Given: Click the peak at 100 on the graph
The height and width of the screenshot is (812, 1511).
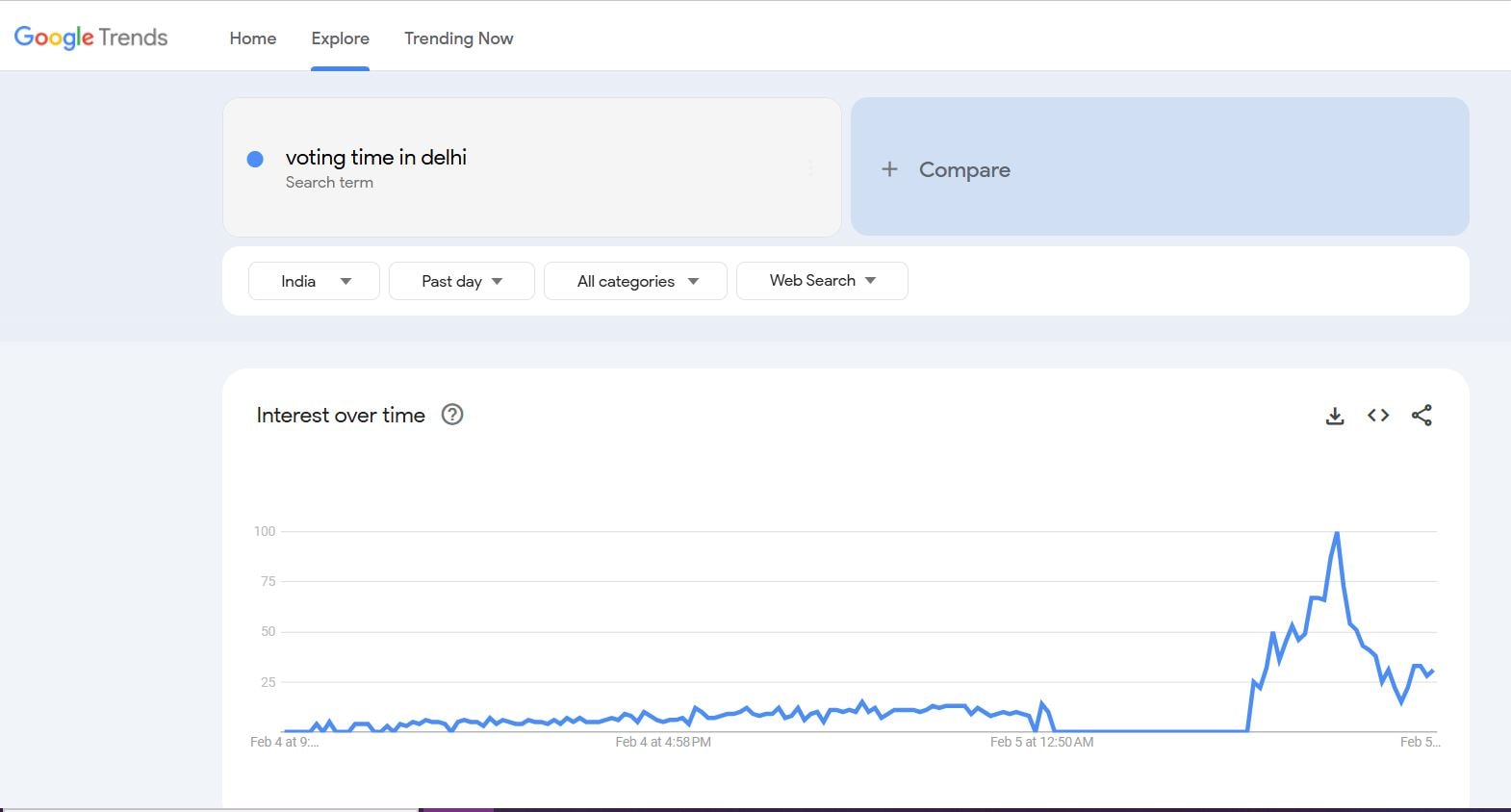Looking at the screenshot, I should (1337, 533).
